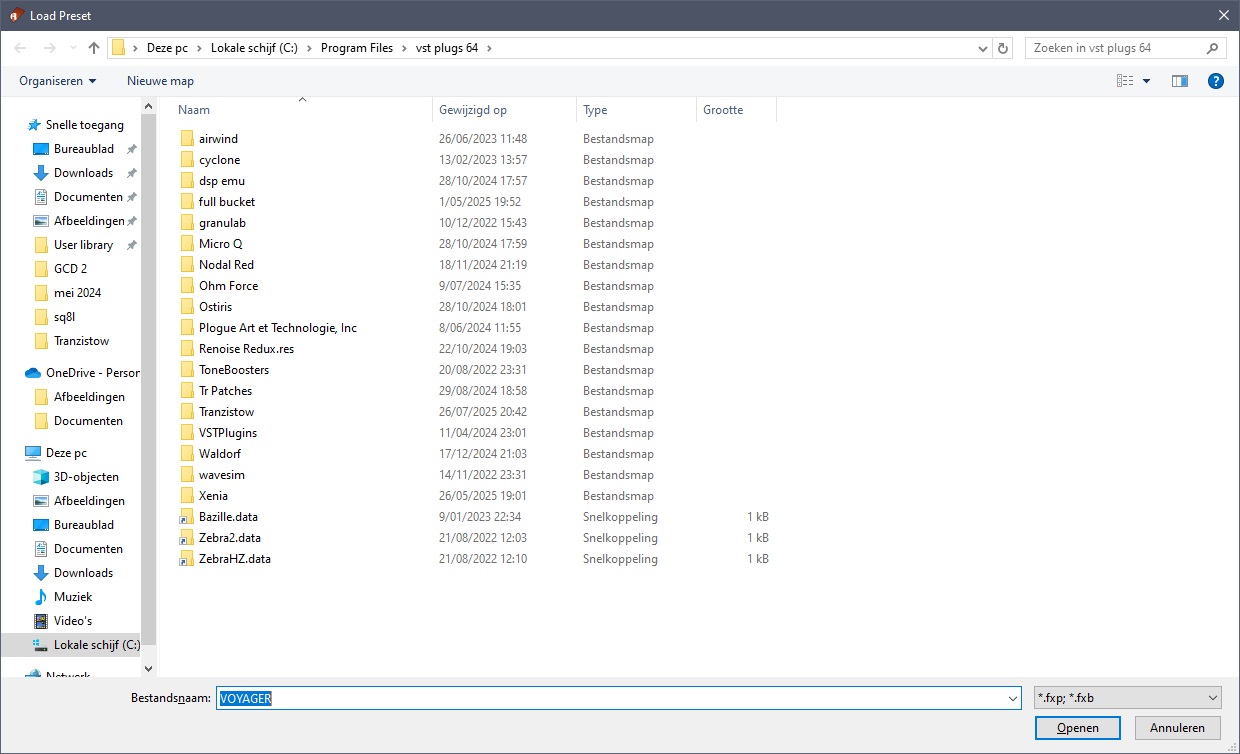Select the cyclone folder icon
Viewport: 1240px width, 754px height.
pos(187,160)
